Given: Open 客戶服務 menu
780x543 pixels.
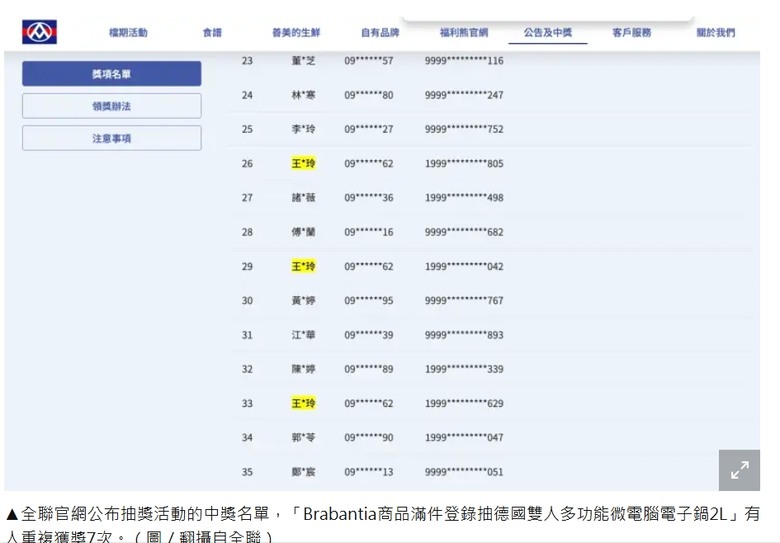Looking at the screenshot, I should (x=632, y=32).
